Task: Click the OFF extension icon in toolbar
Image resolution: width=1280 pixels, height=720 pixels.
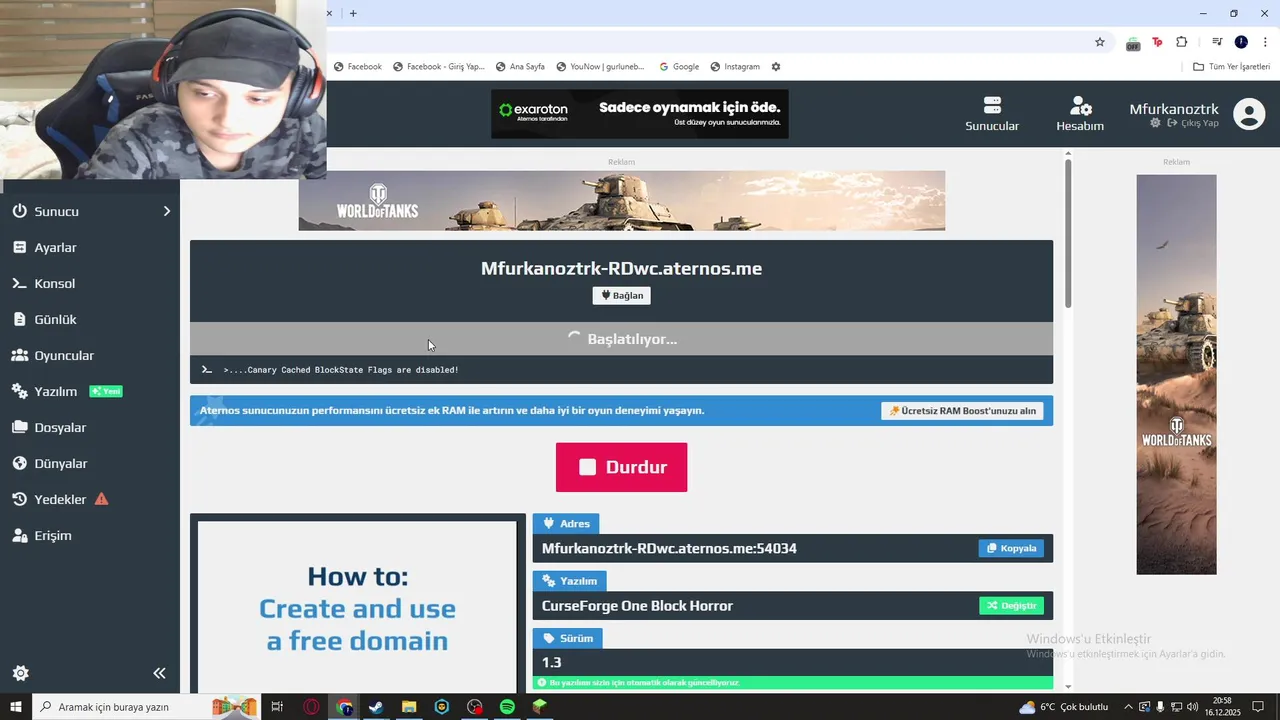Action: pyautogui.click(x=1132, y=43)
